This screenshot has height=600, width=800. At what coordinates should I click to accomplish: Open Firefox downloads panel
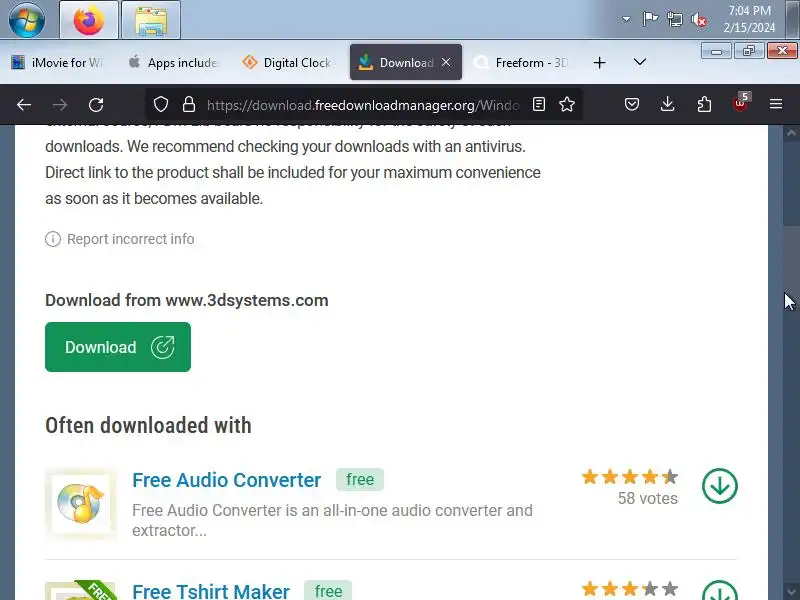[x=667, y=105]
